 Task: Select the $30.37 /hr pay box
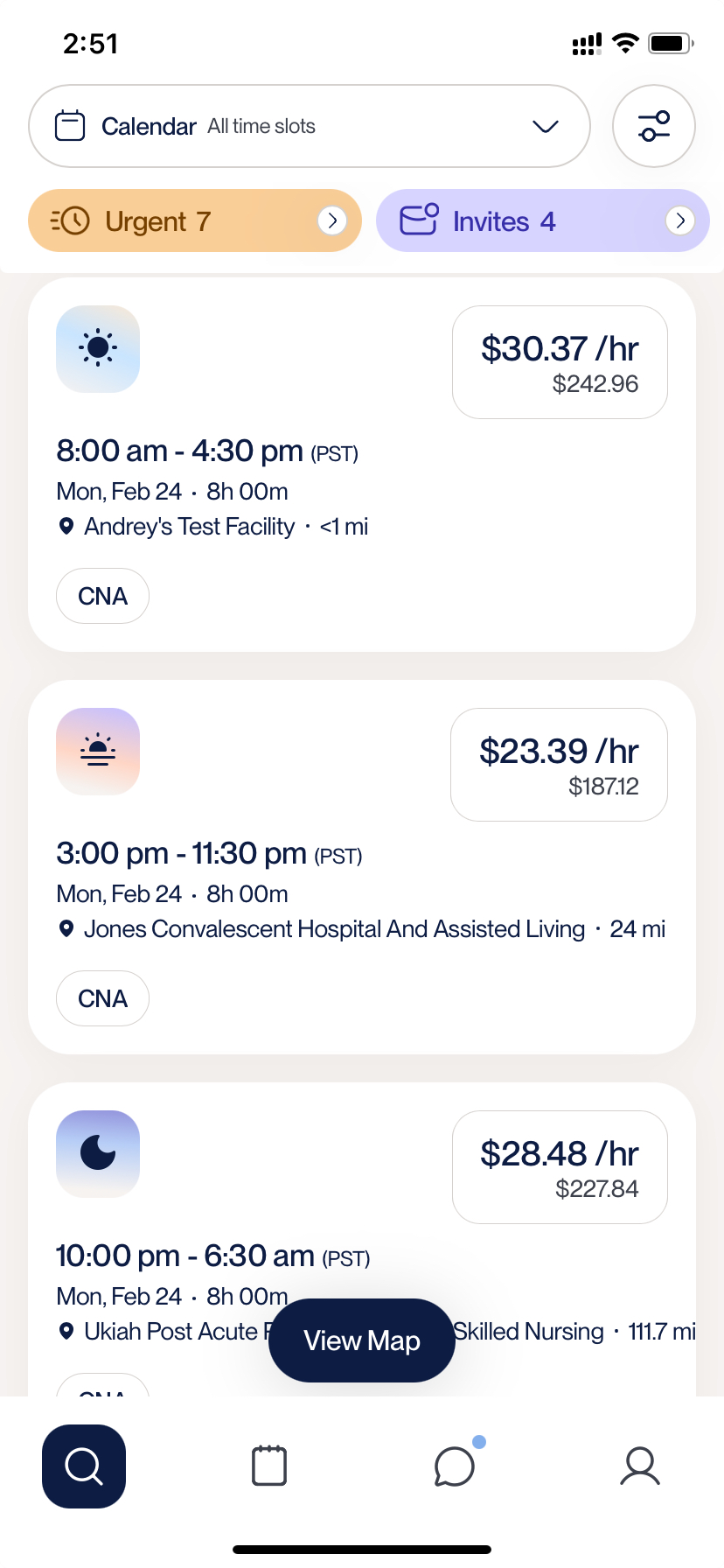click(x=560, y=362)
